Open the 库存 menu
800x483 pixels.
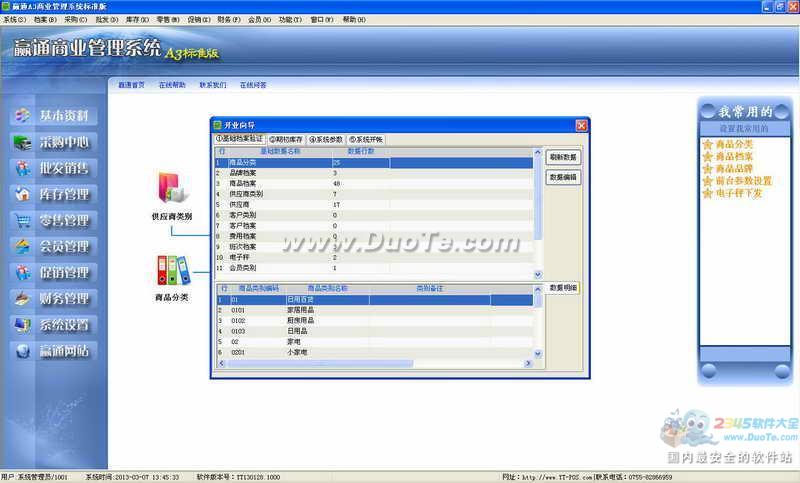tap(137, 19)
